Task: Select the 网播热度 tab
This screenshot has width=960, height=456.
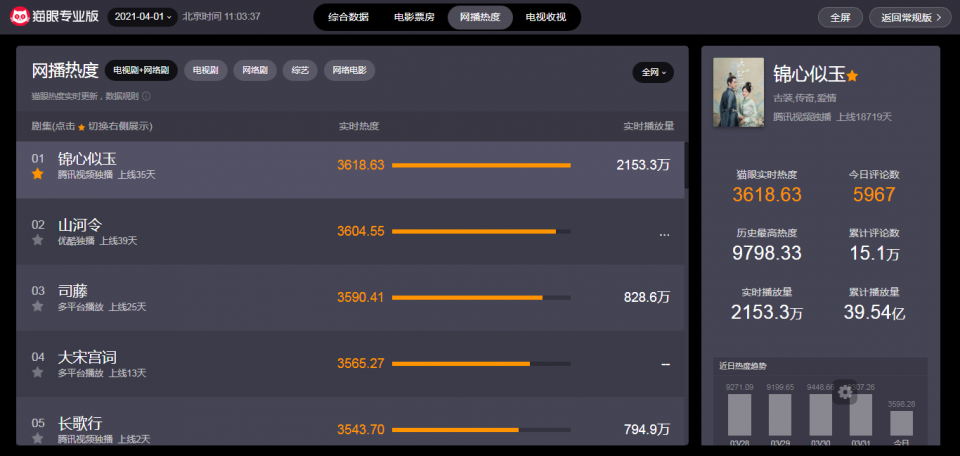Action: click(x=480, y=17)
